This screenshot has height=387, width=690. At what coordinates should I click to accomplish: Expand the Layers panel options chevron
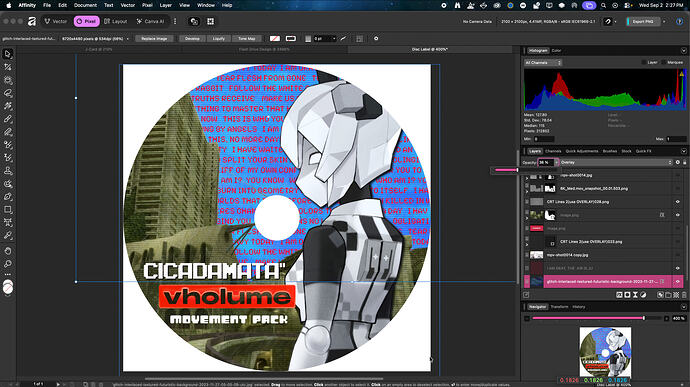[x=683, y=151]
